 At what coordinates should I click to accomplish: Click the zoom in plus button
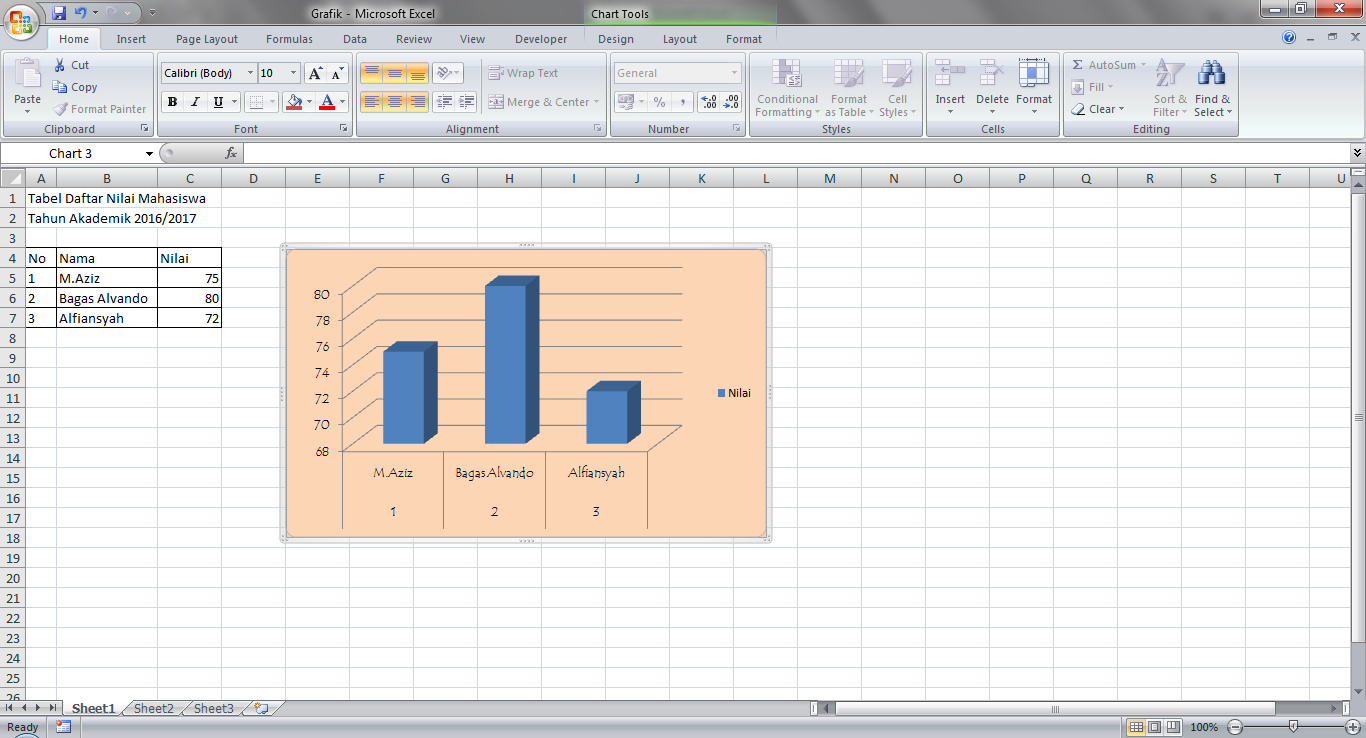(1352, 727)
